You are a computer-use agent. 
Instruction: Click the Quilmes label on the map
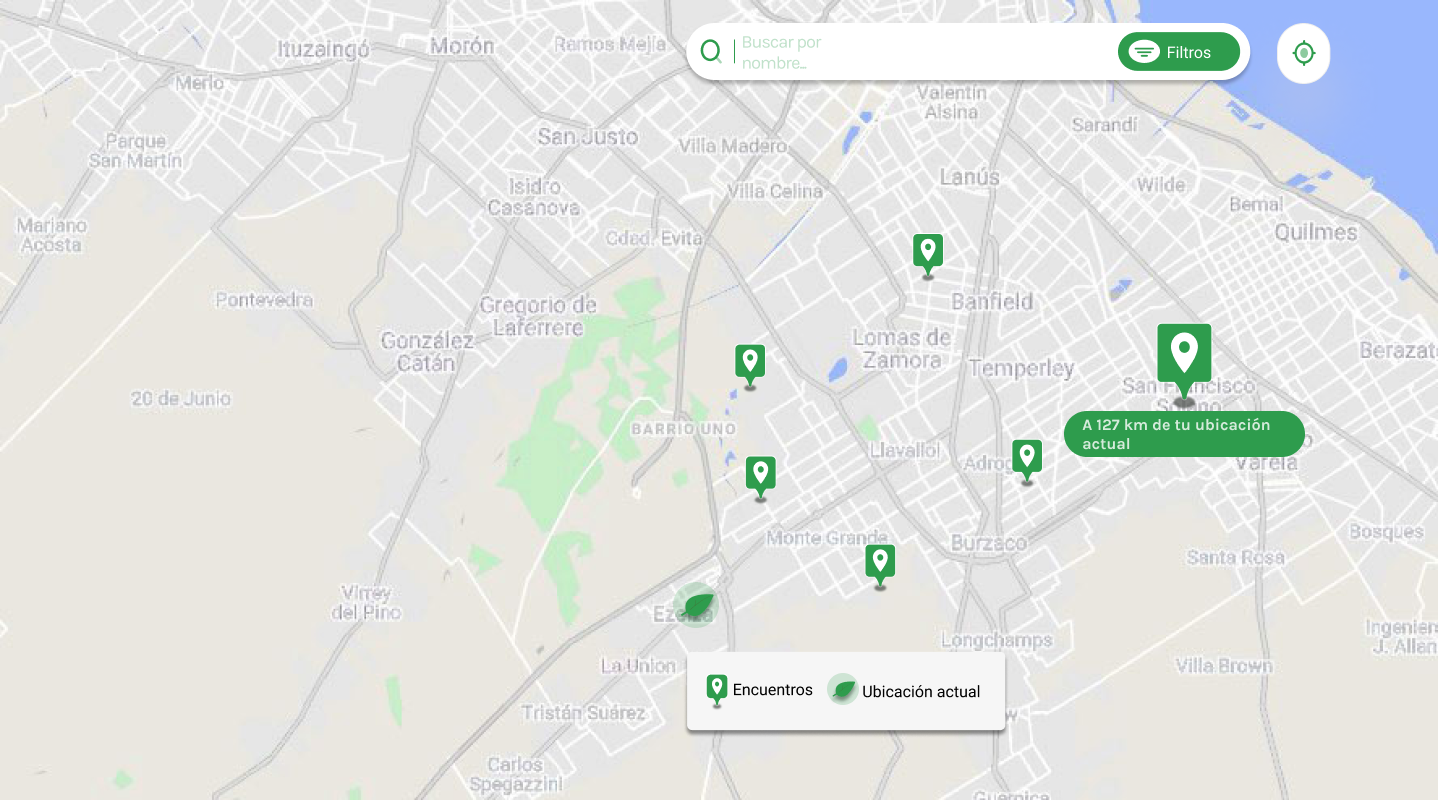point(1315,233)
